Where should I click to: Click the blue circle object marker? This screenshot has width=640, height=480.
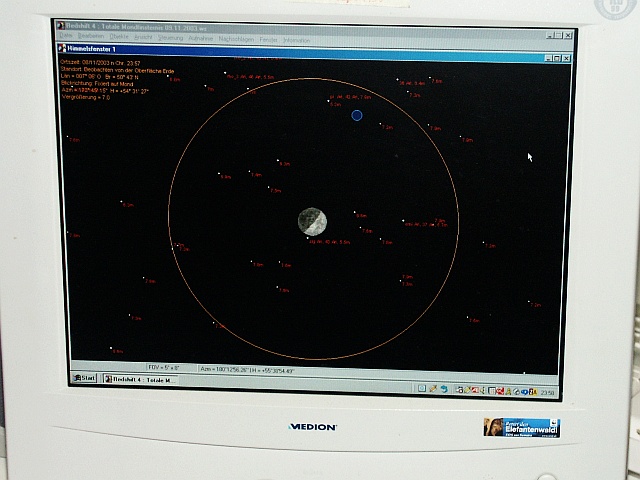357,116
